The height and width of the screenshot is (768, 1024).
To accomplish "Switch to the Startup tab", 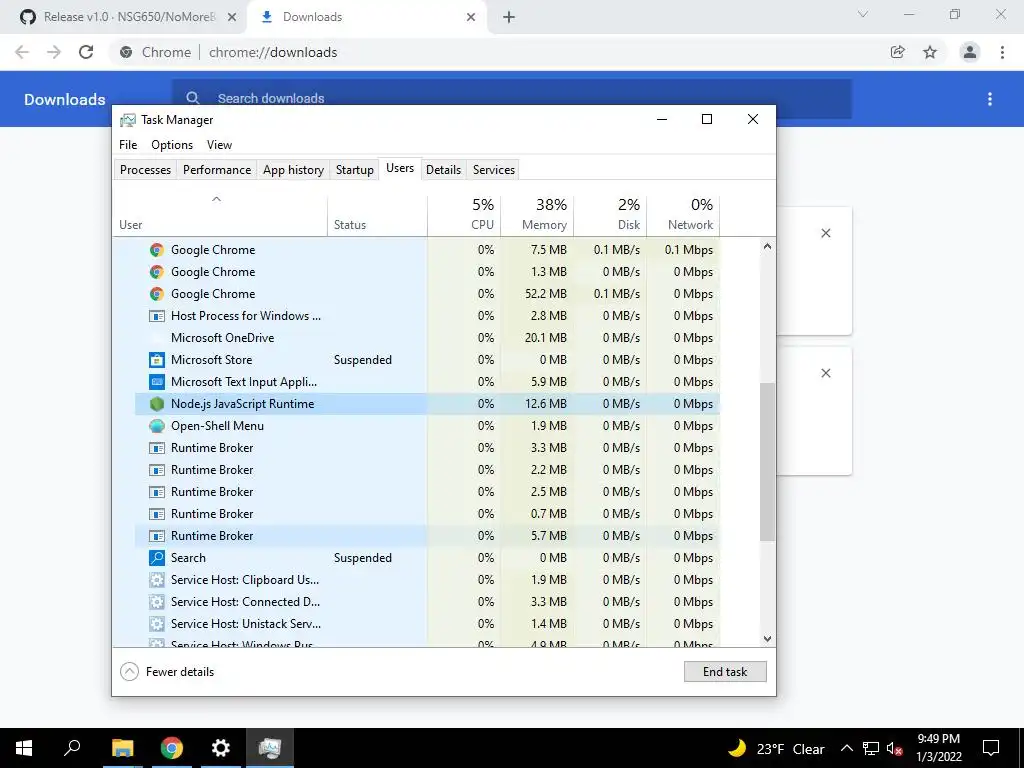I will coord(355,170).
